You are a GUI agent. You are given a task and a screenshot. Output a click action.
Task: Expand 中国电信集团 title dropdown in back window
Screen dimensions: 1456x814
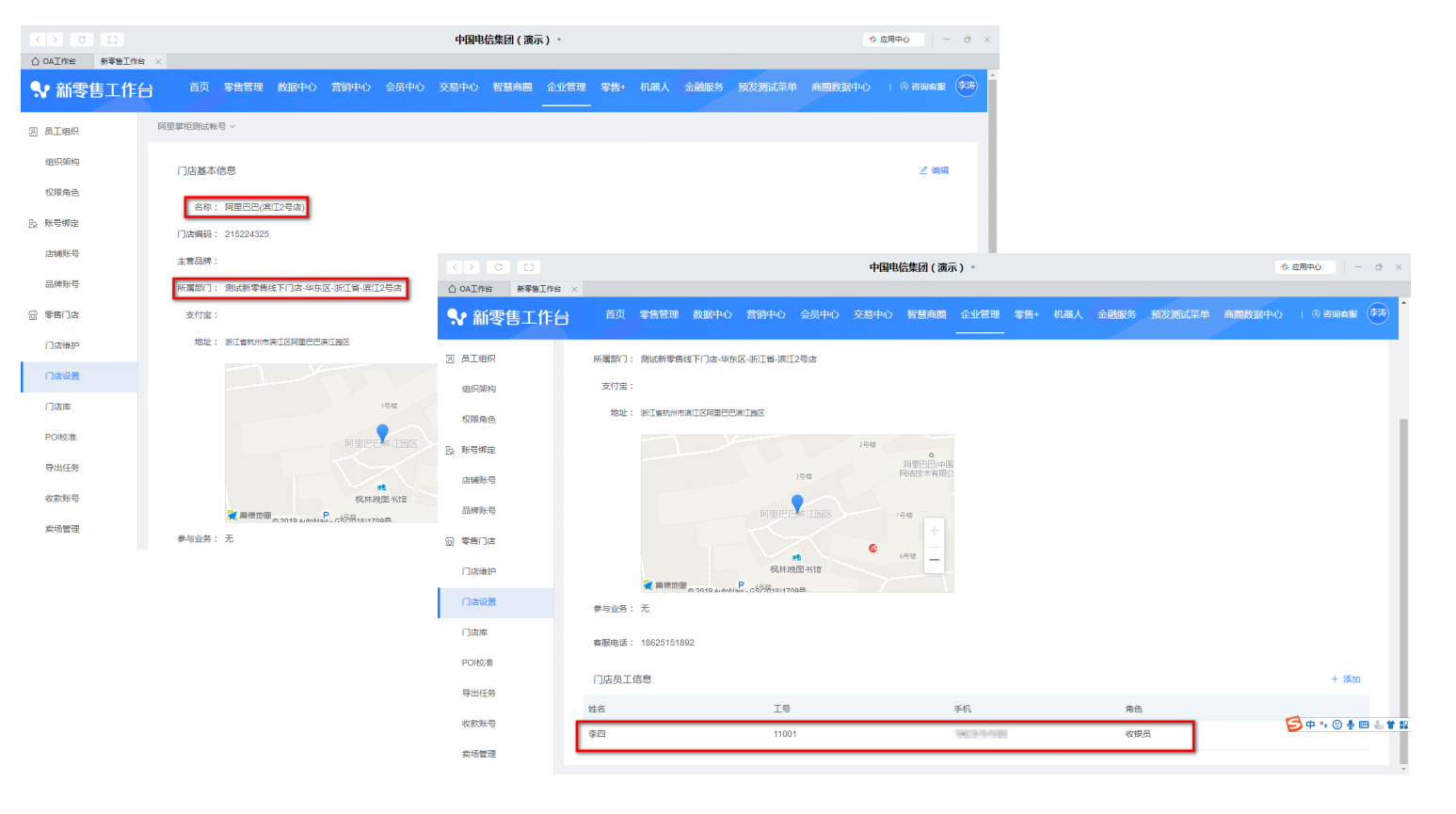(559, 40)
